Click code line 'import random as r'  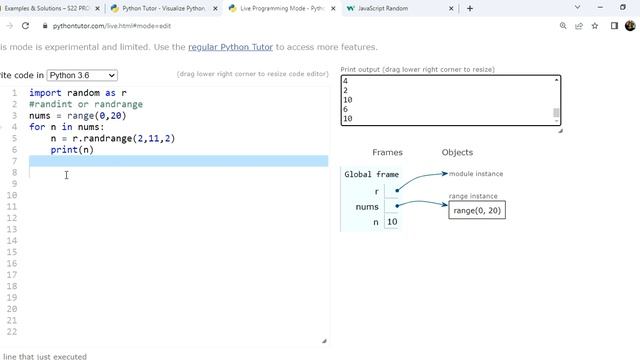click(78, 93)
